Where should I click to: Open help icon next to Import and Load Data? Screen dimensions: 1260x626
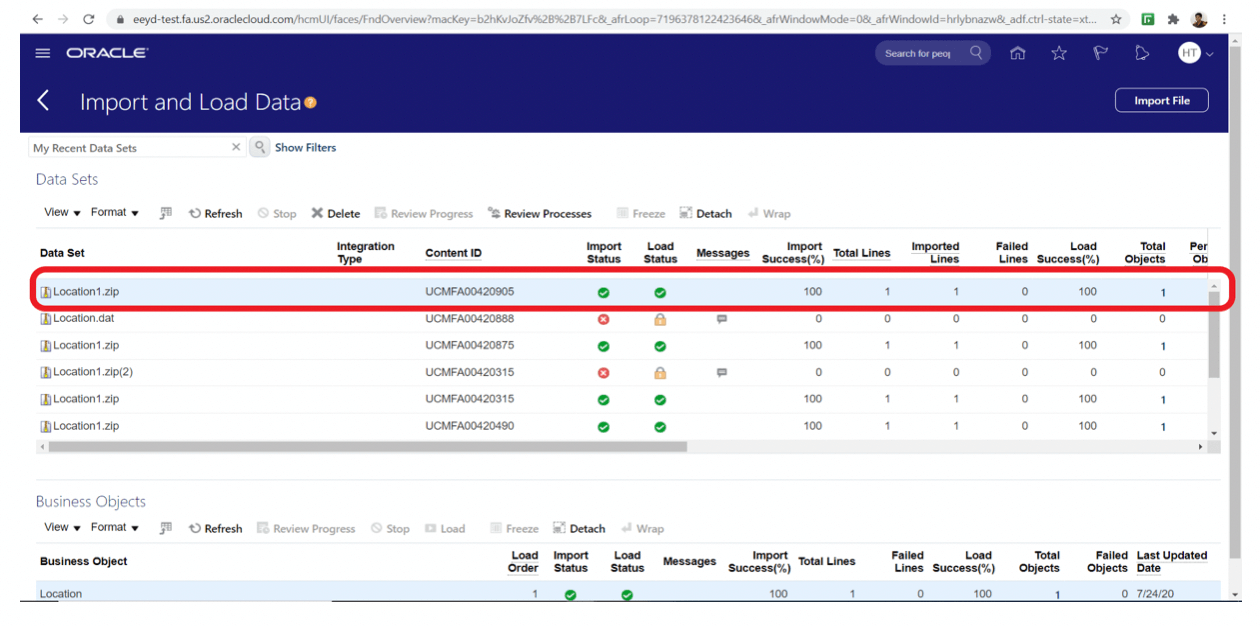point(311,102)
